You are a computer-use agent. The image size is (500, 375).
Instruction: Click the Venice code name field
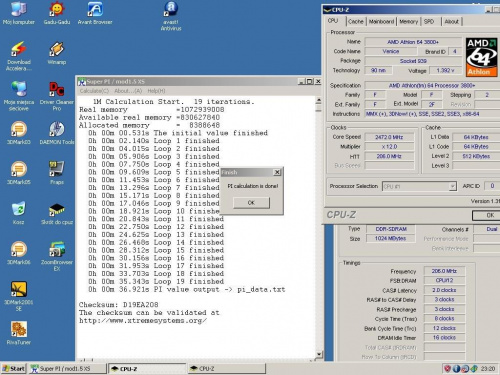click(x=391, y=51)
